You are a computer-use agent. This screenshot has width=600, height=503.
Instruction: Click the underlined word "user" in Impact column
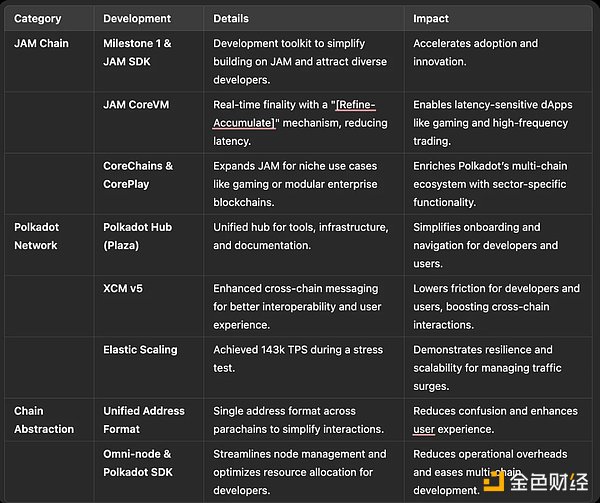424,429
